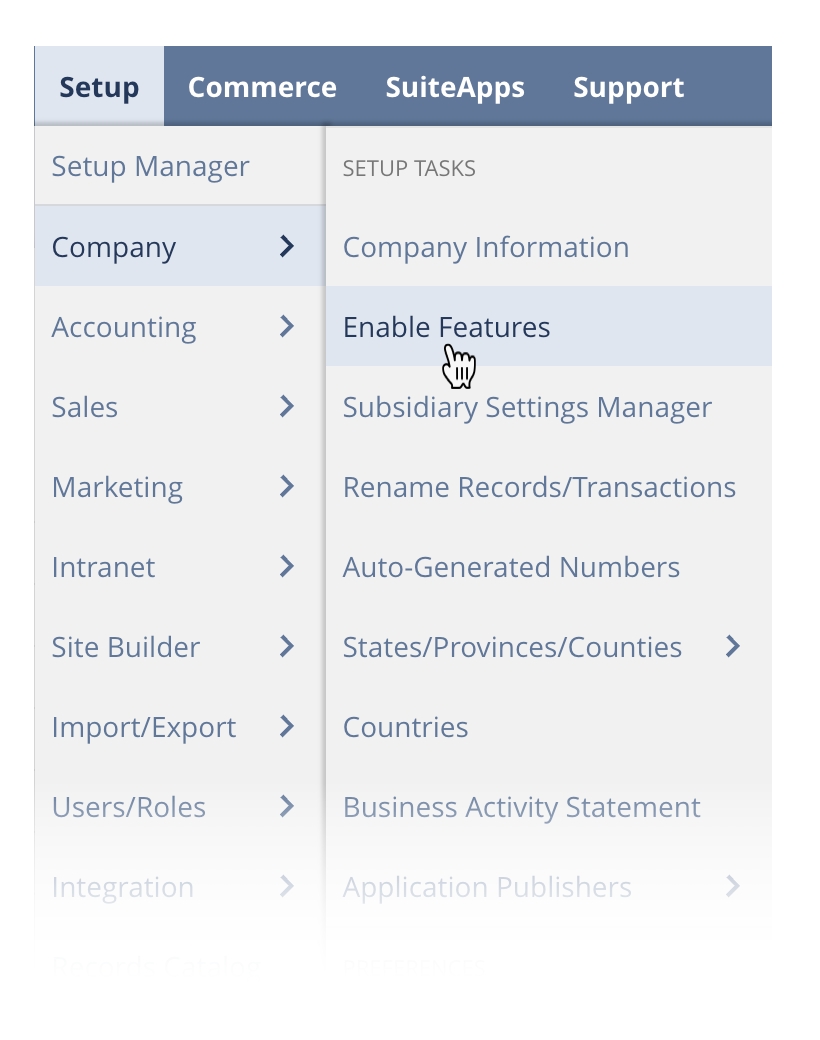820x1040 pixels.
Task: Expand the Import/Export chevron
Action: (x=287, y=726)
